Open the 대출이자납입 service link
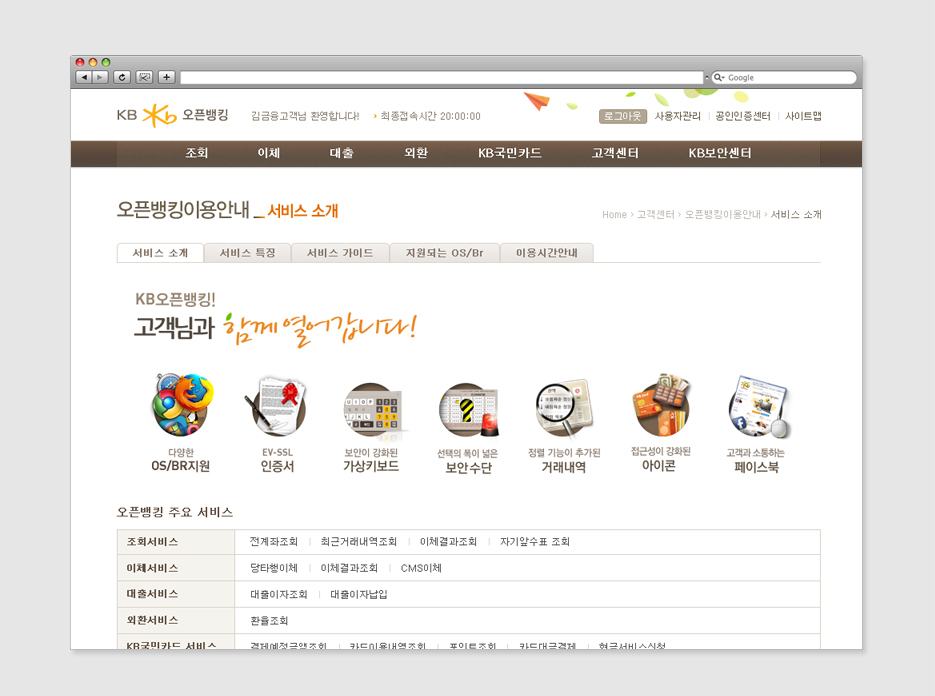This screenshot has width=935, height=696. 359,594
